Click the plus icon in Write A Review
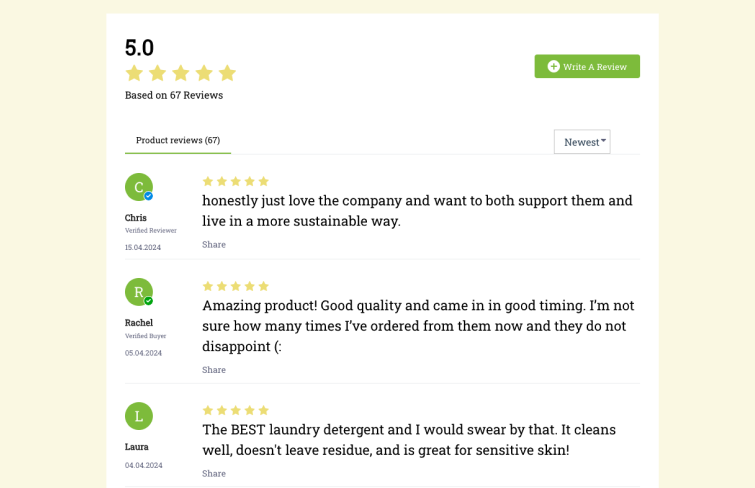Viewport: 755px width, 488px height. click(554, 66)
